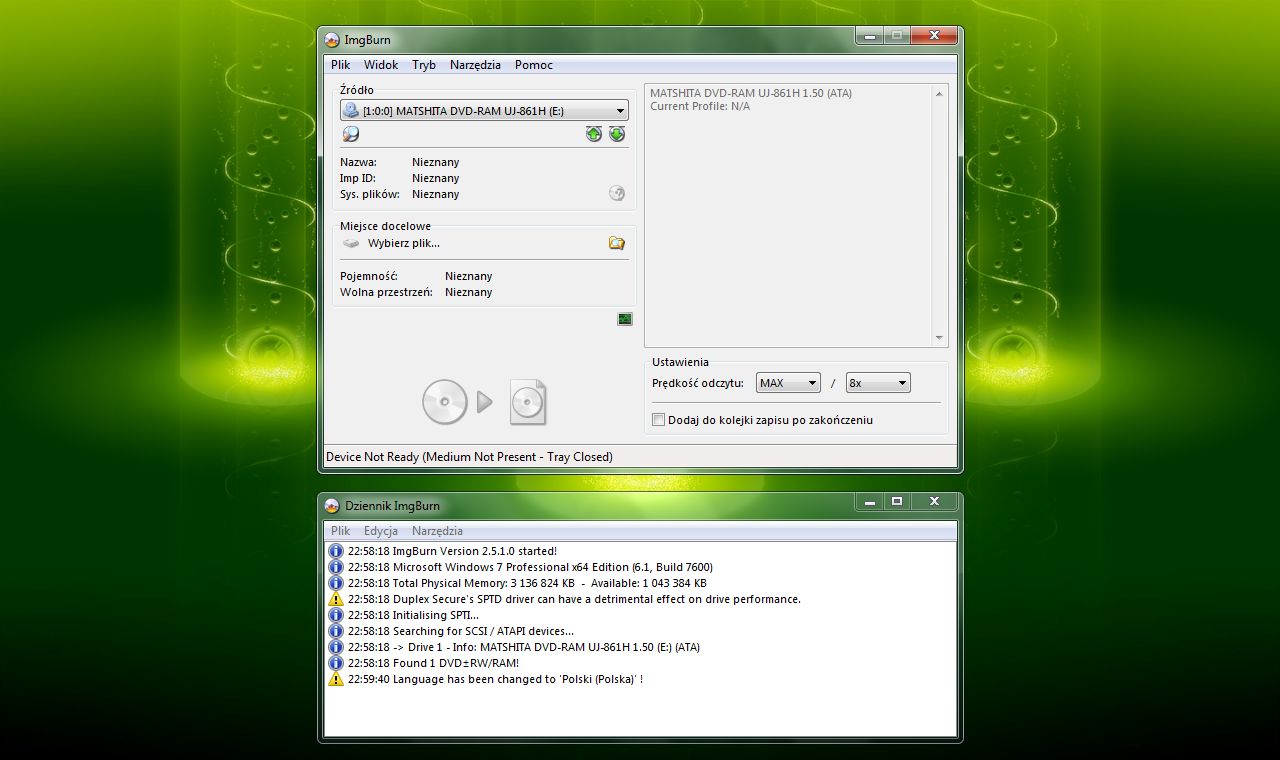Image resolution: width=1280 pixels, height=760 pixels.
Task: Select the Searching for SCSI / ATAPI log line
Action: pyautogui.click(x=461, y=631)
